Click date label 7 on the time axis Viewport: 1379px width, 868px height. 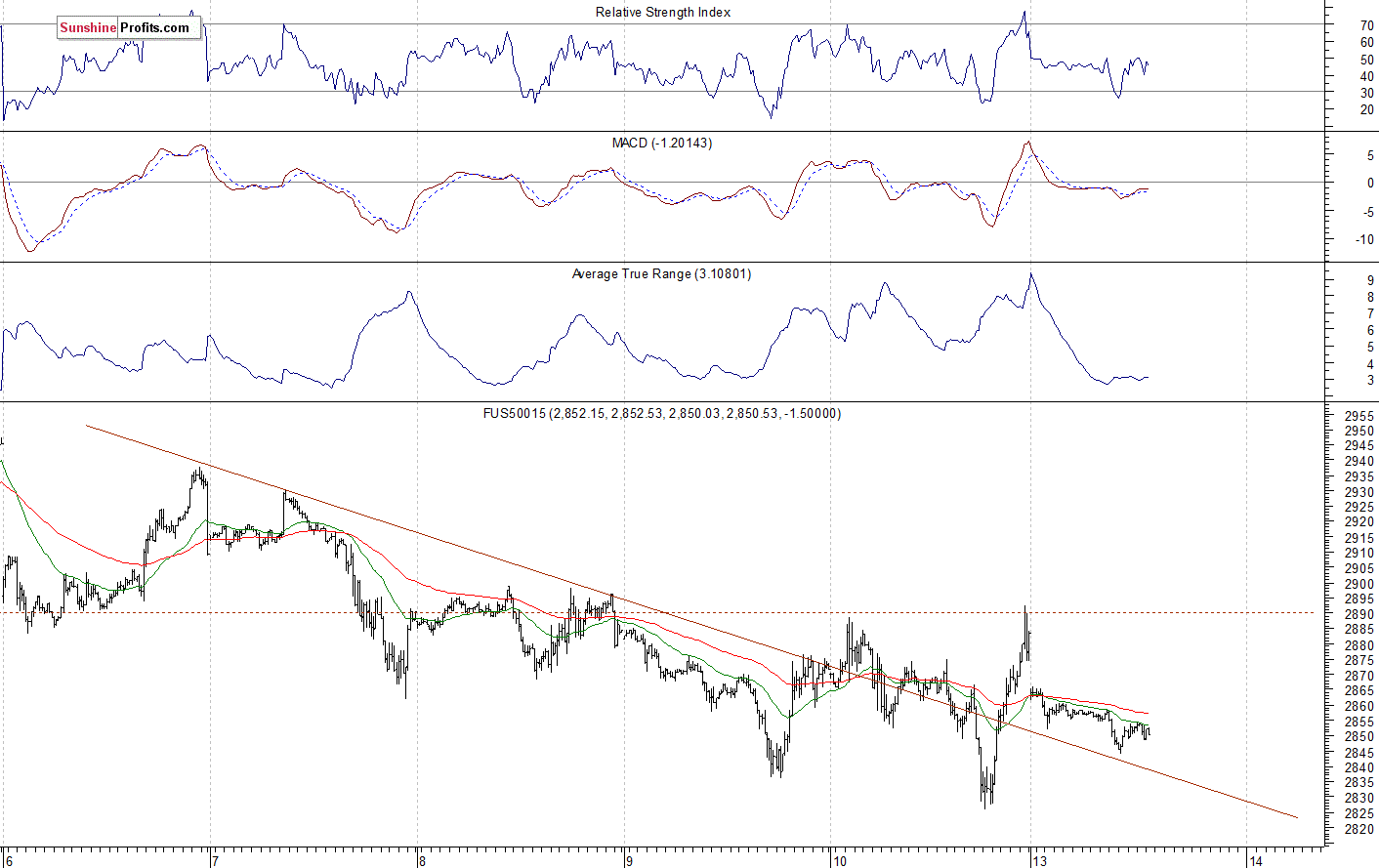coord(215,860)
